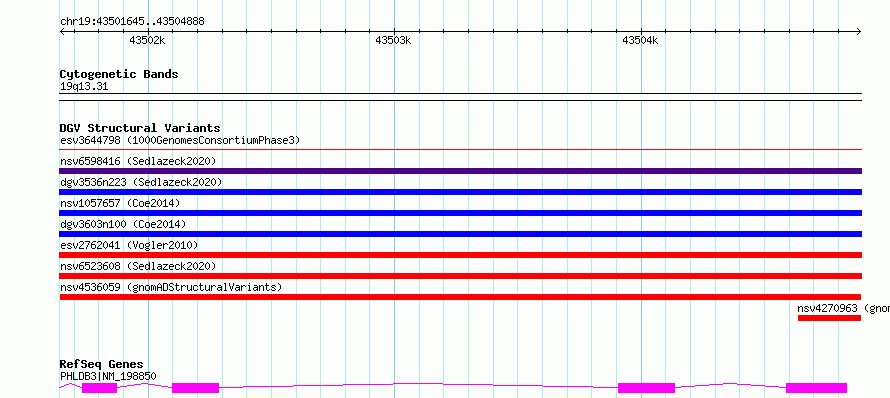Select the DGV Structural Variants track title
Screen dimensions: 890x398
(140, 128)
